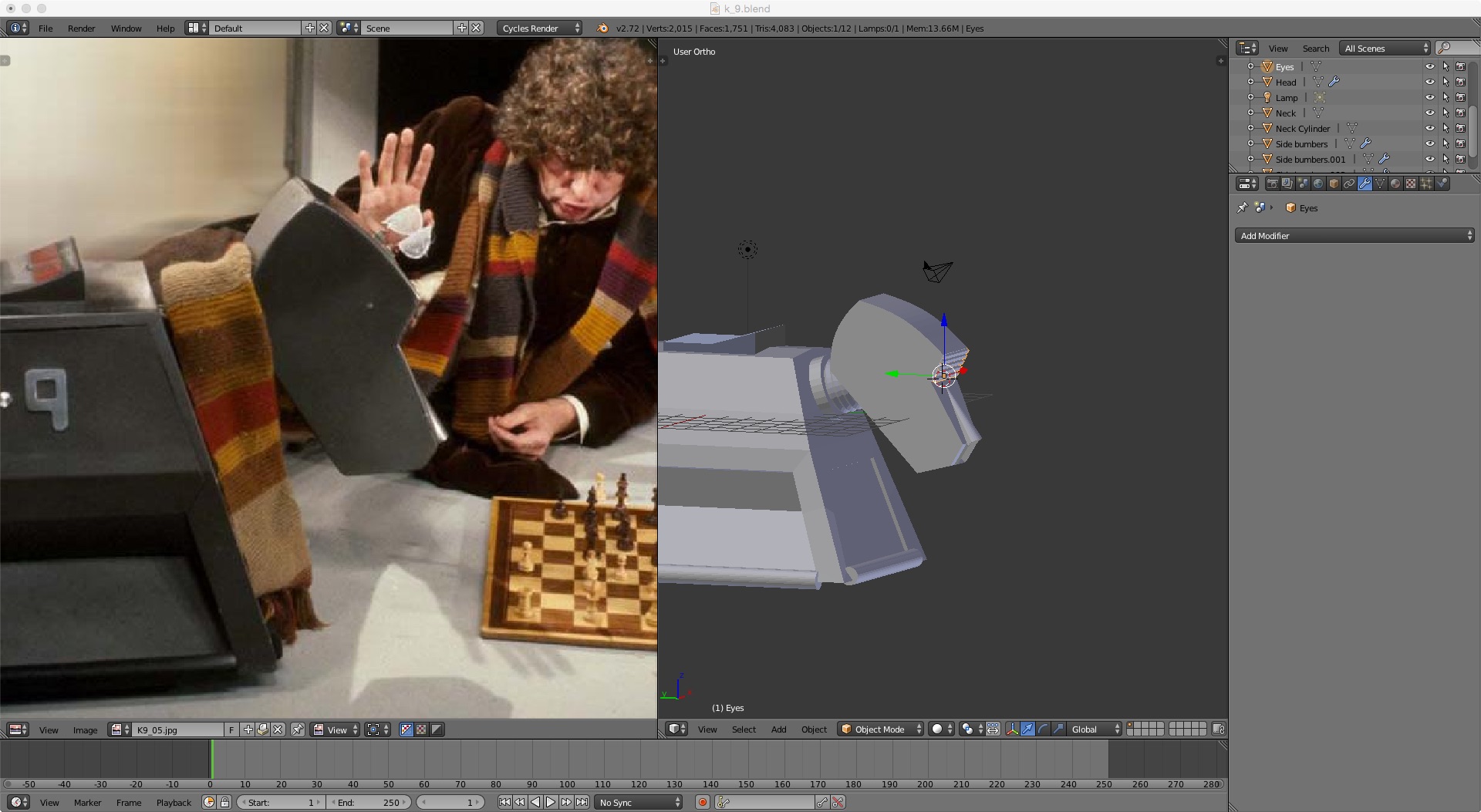
Task: Open the Add Modifier dropdown
Action: point(1354,235)
